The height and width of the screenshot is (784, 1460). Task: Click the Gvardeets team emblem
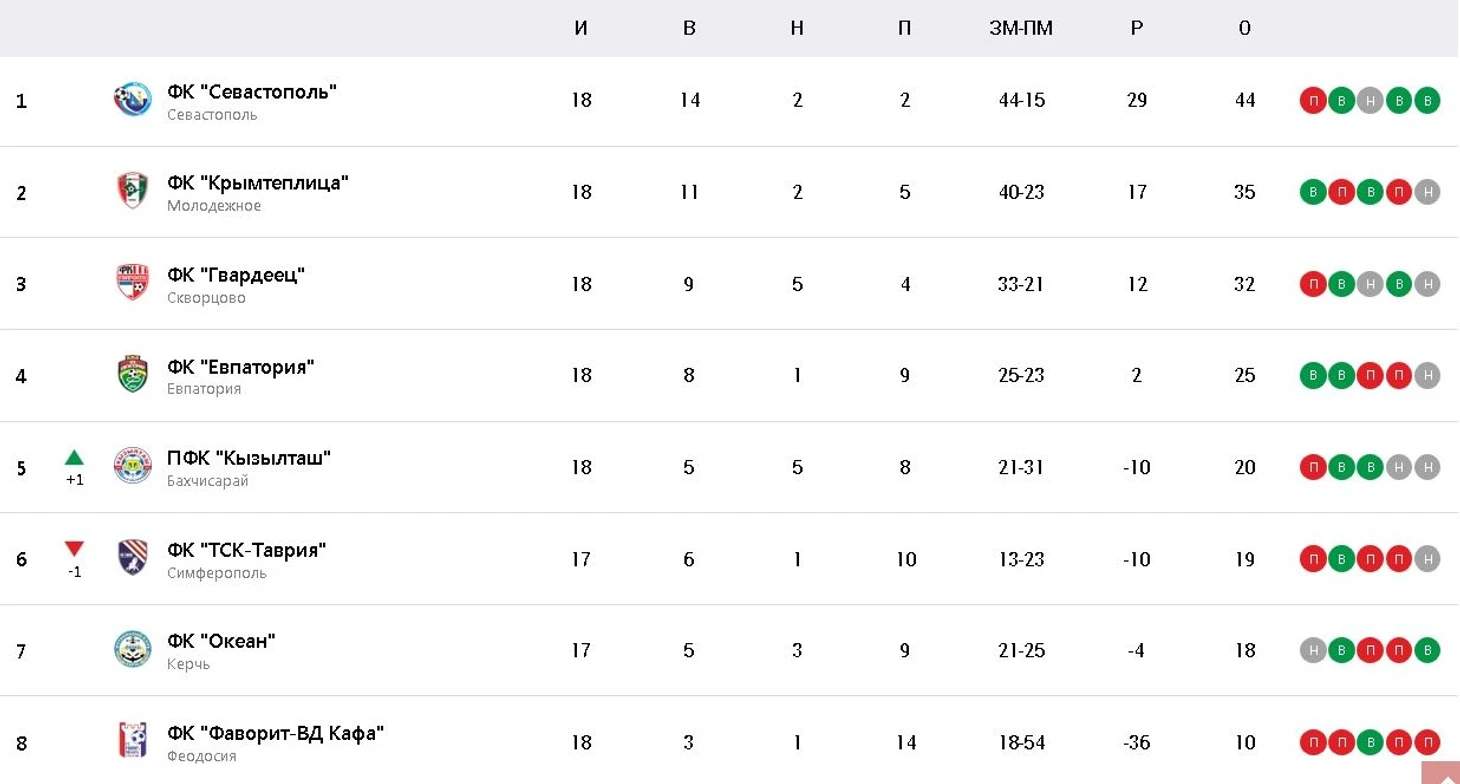pos(133,283)
